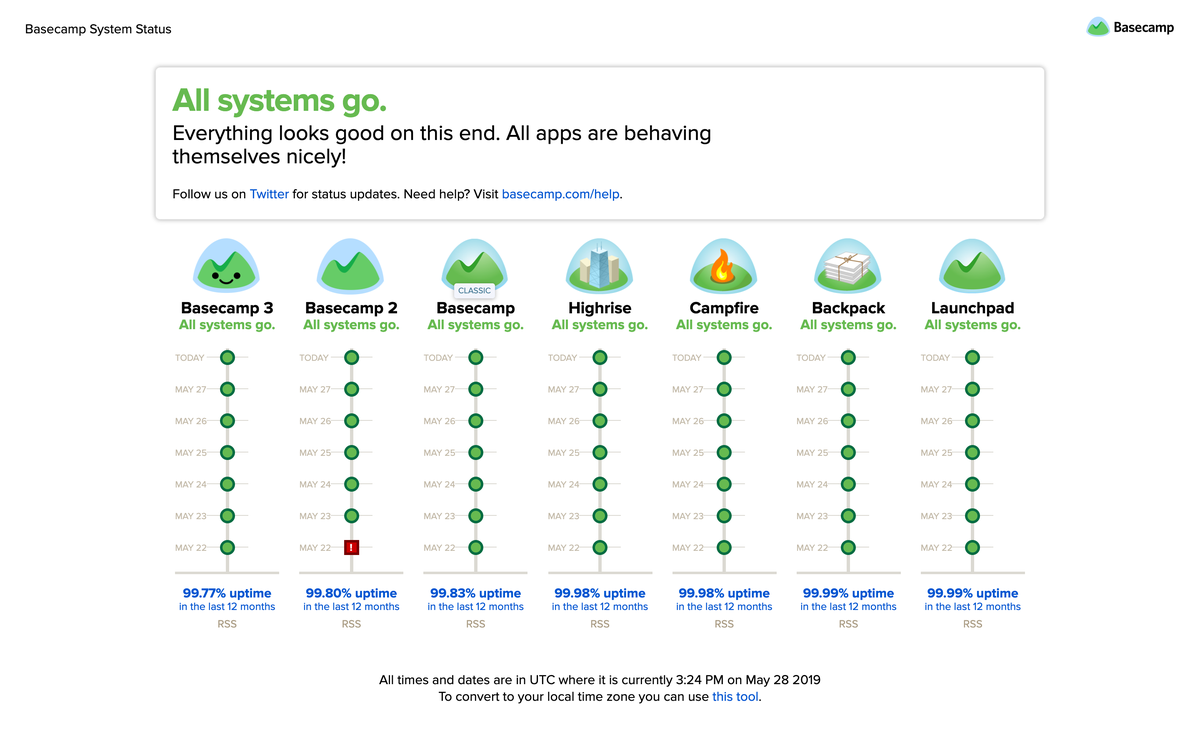1200x735 pixels.
Task: Click Backpack May 22 status dot
Action: point(848,547)
